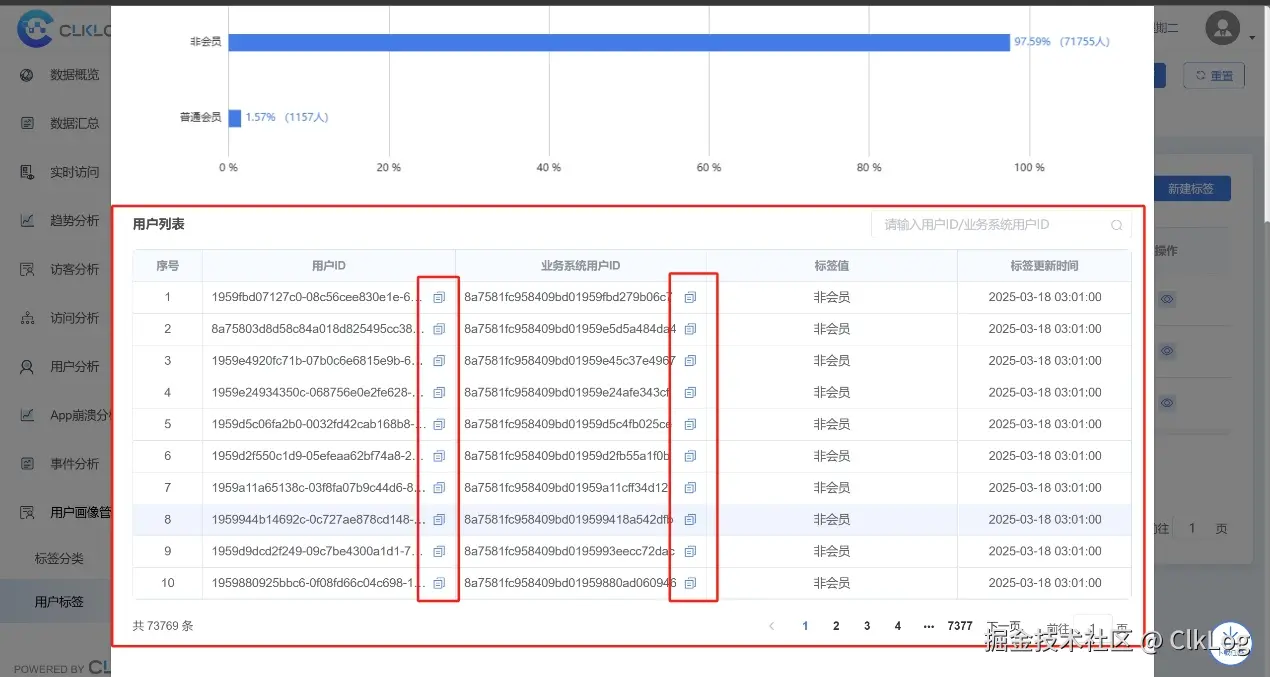Click the 序号 column header
The height and width of the screenshot is (677, 1270).
point(168,266)
